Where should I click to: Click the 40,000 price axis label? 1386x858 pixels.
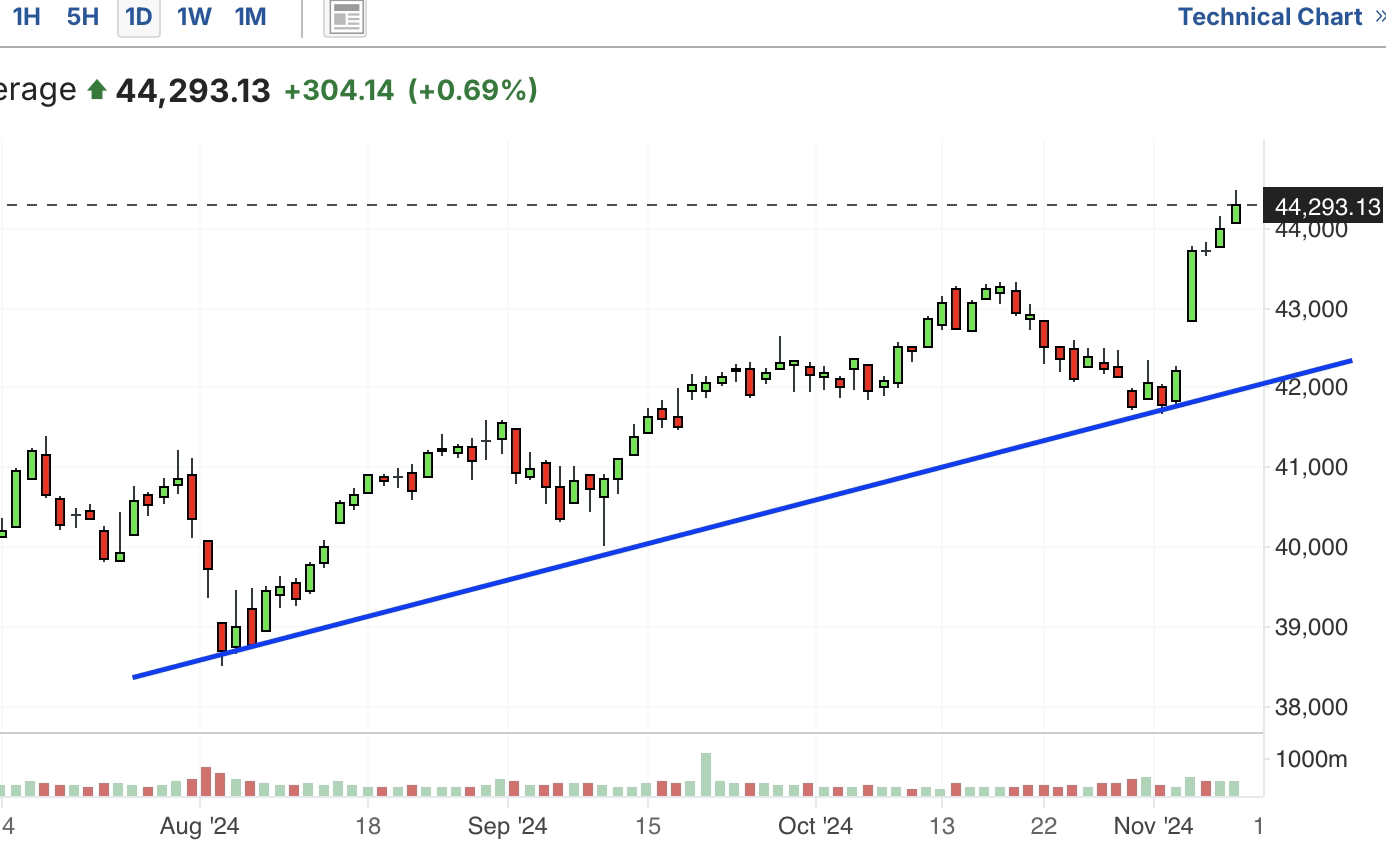point(1312,547)
